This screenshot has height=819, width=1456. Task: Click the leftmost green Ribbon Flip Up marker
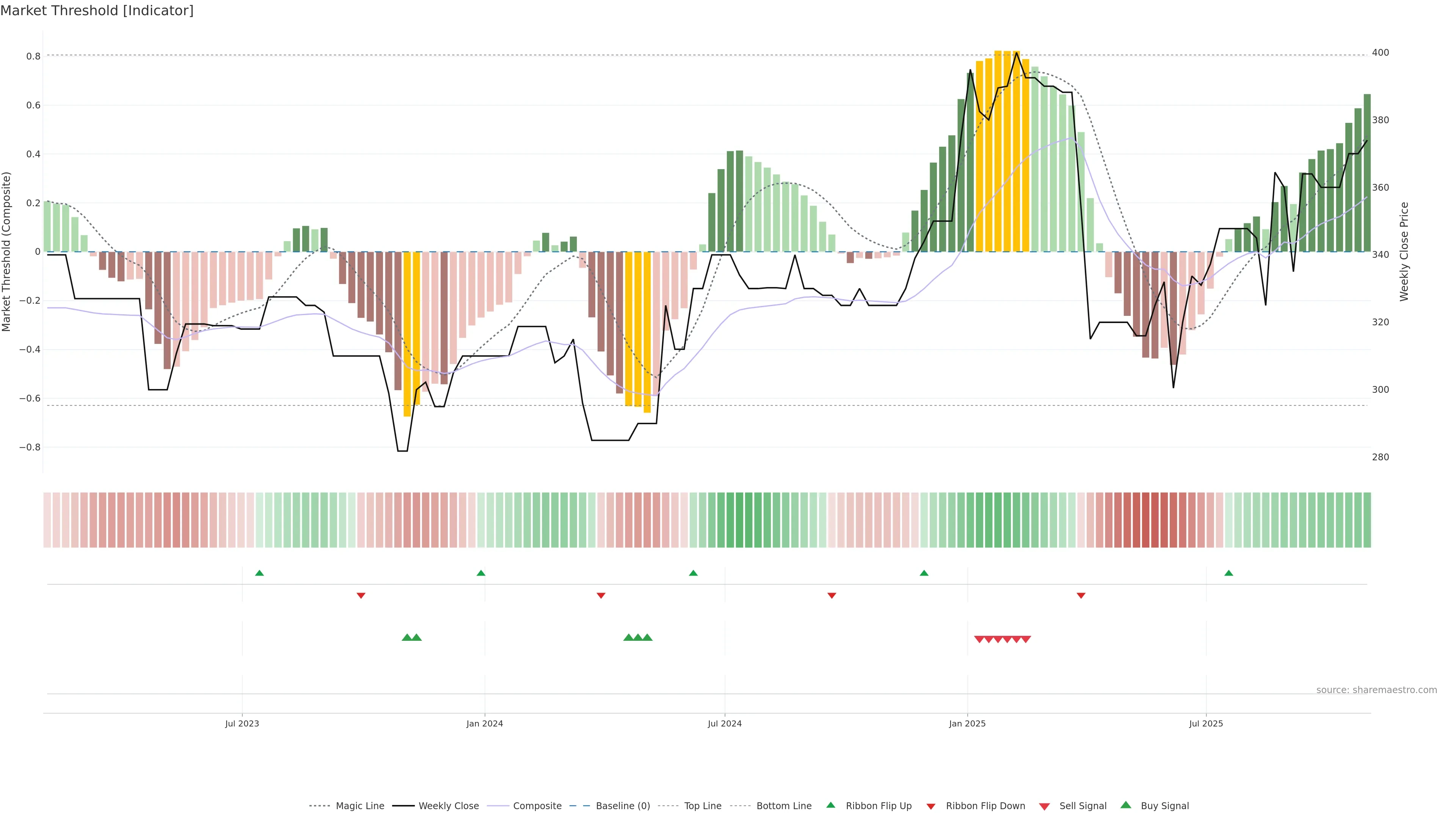259,573
